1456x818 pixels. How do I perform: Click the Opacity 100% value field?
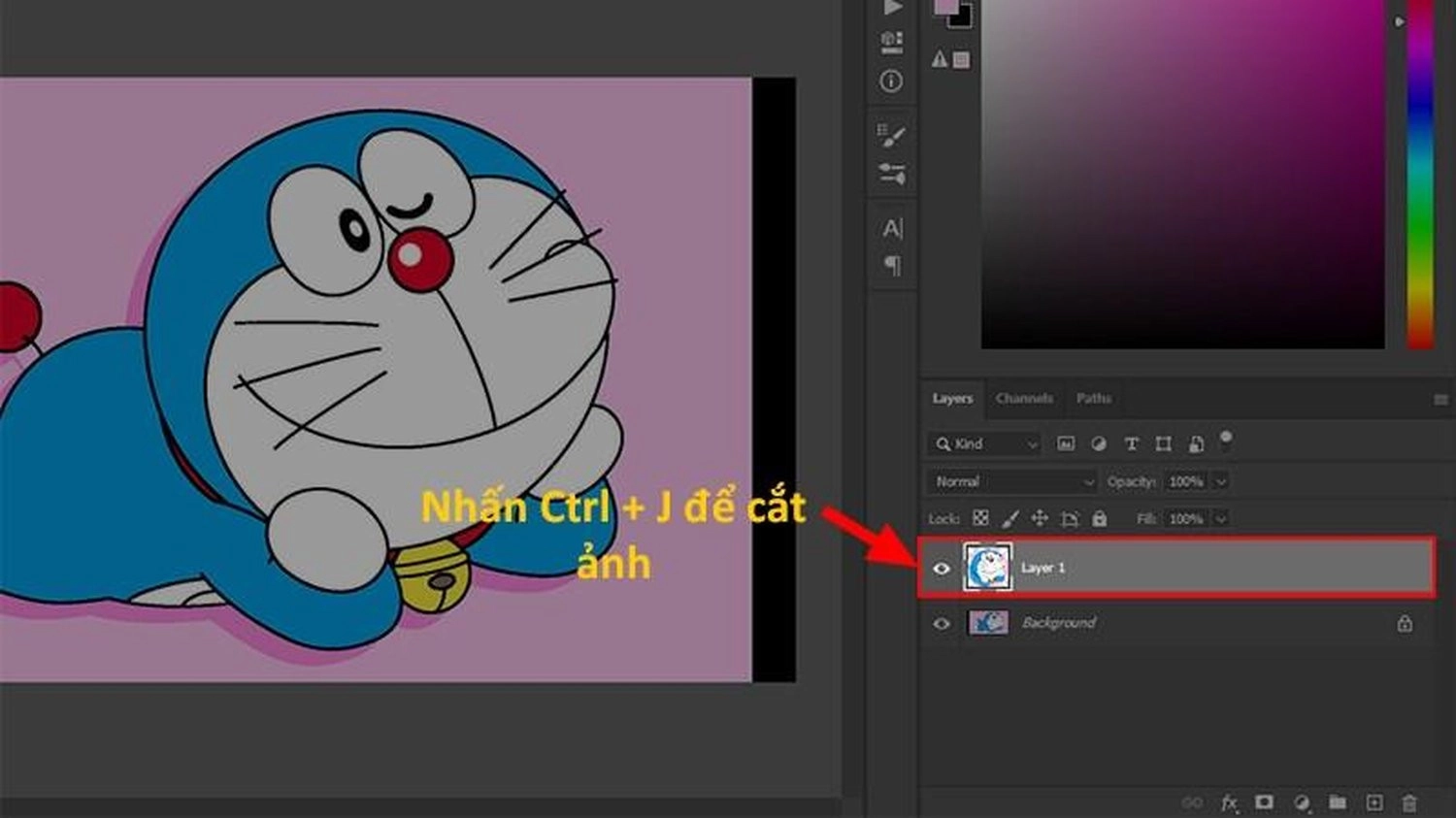point(1186,482)
